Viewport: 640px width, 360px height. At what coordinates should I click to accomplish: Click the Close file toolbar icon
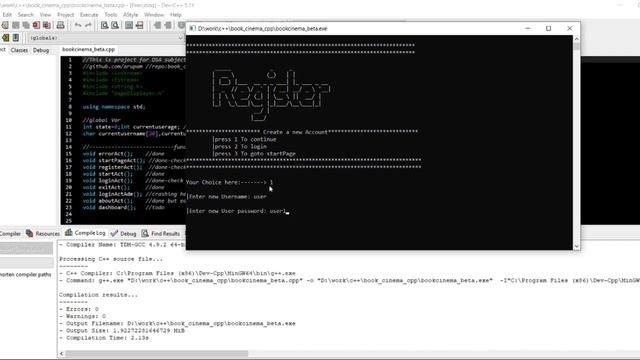tap(36, 25)
